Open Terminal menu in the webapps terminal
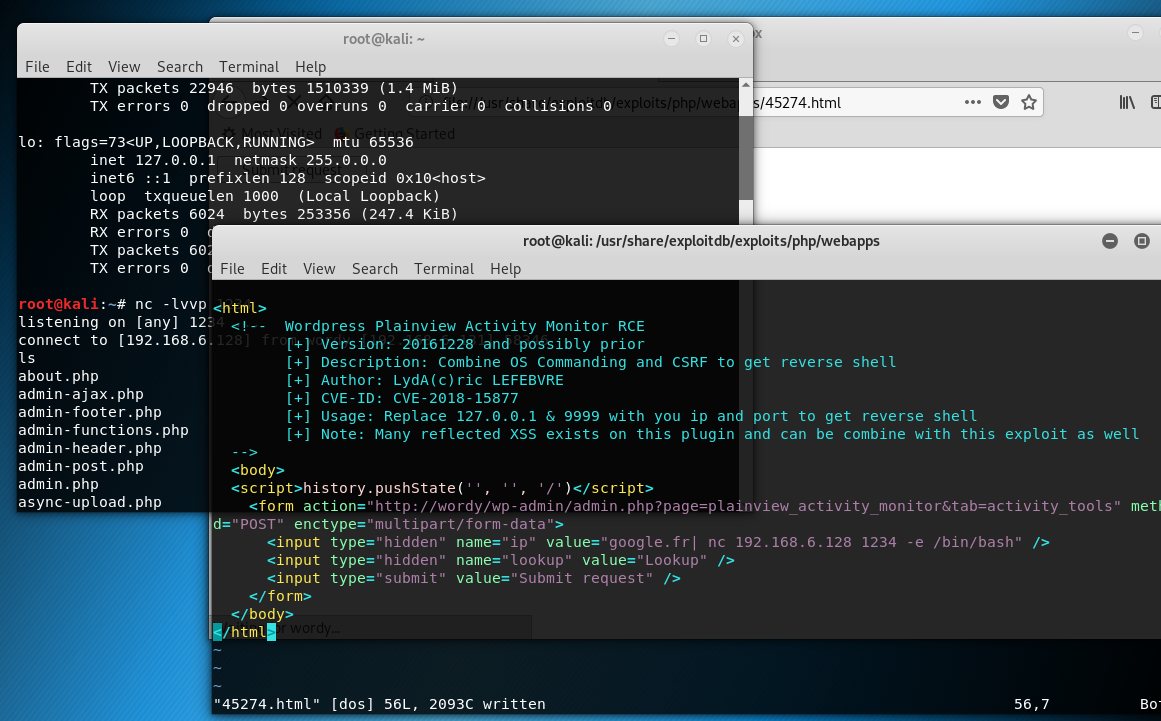The image size is (1161, 721). point(444,269)
